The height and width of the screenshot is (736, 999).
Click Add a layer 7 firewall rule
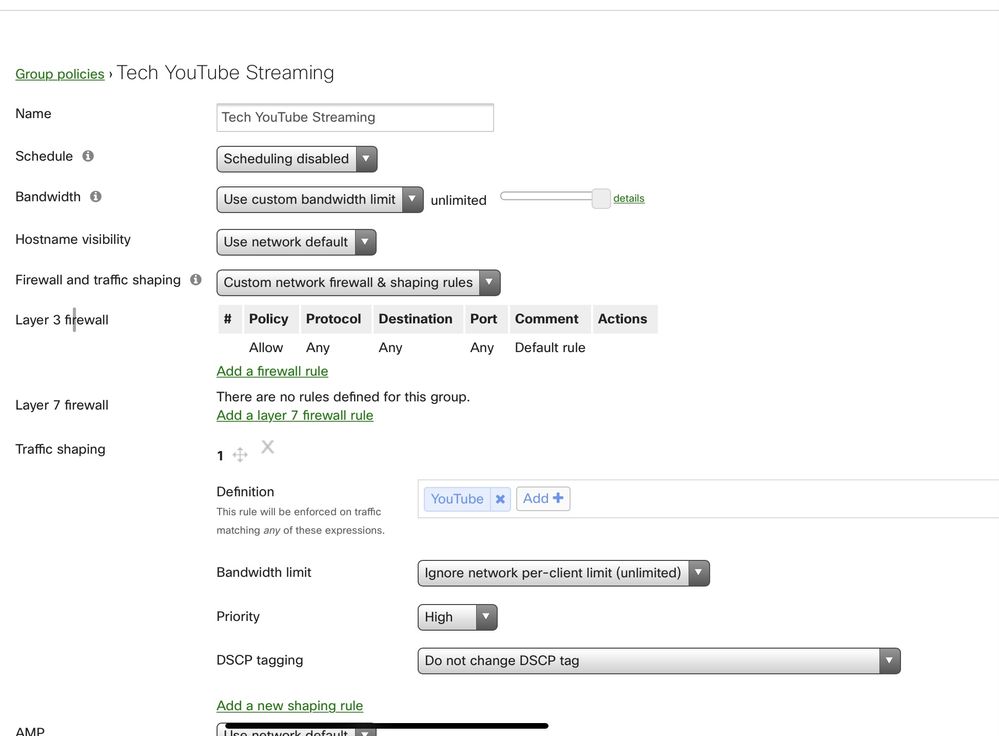pos(295,415)
